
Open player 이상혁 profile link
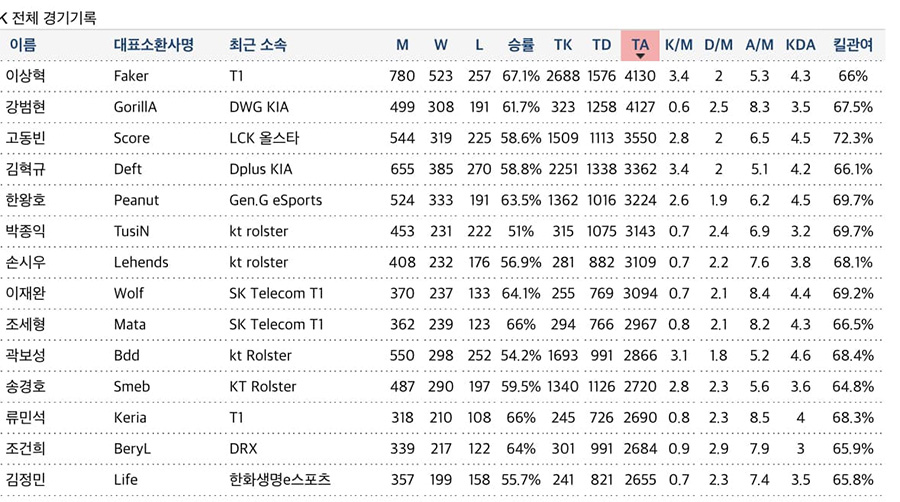click(25, 76)
